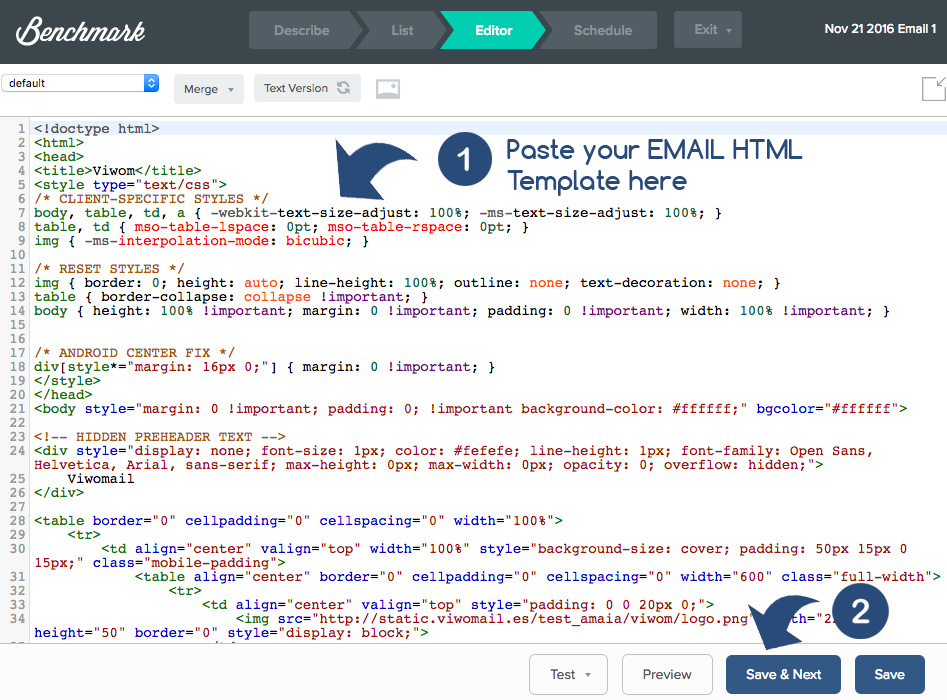Open the Exit menu in the header

pyautogui.click(x=707, y=30)
